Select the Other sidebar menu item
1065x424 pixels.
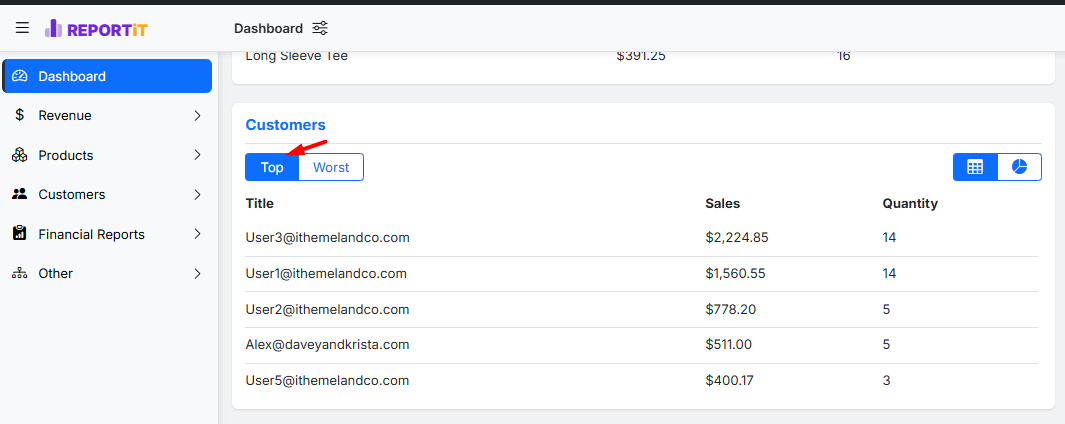(x=56, y=273)
